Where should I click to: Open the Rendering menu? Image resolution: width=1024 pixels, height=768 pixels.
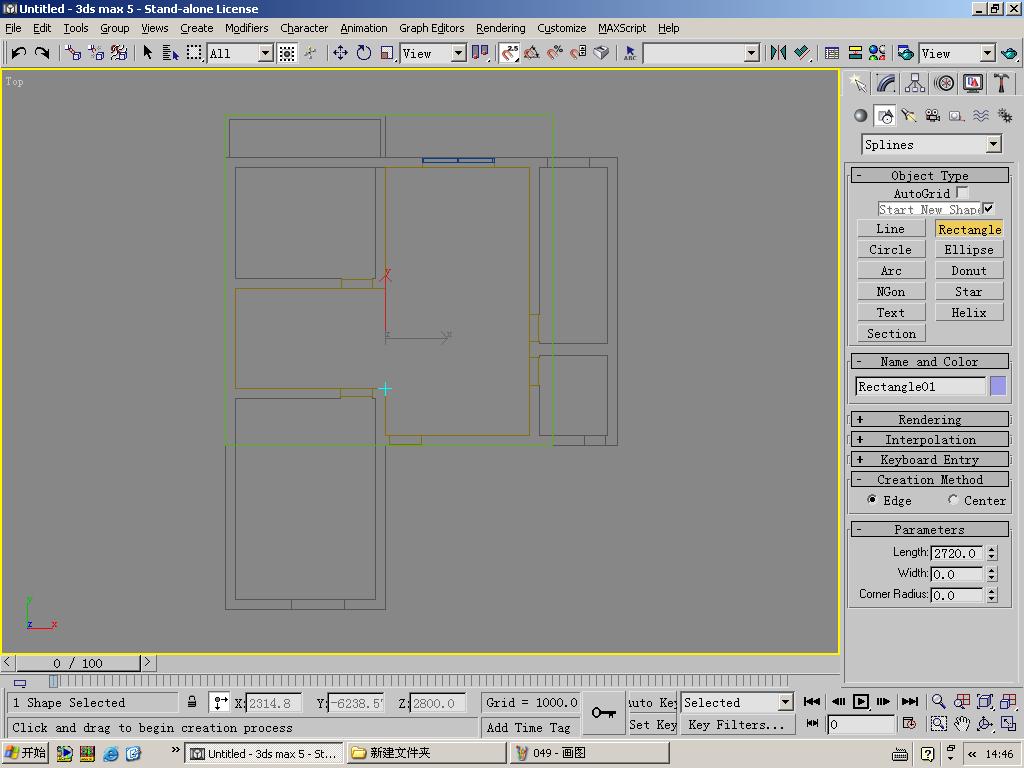500,28
